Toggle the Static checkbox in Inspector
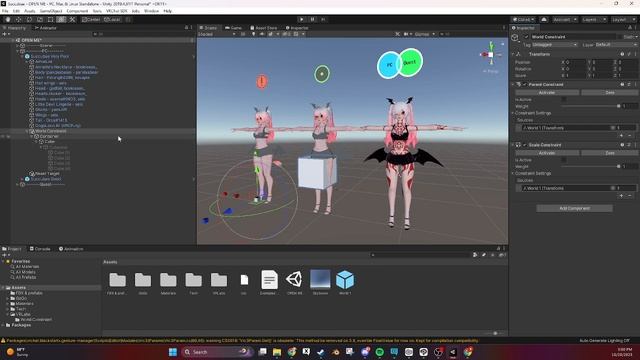This screenshot has width=640, height=360. pos(621,37)
